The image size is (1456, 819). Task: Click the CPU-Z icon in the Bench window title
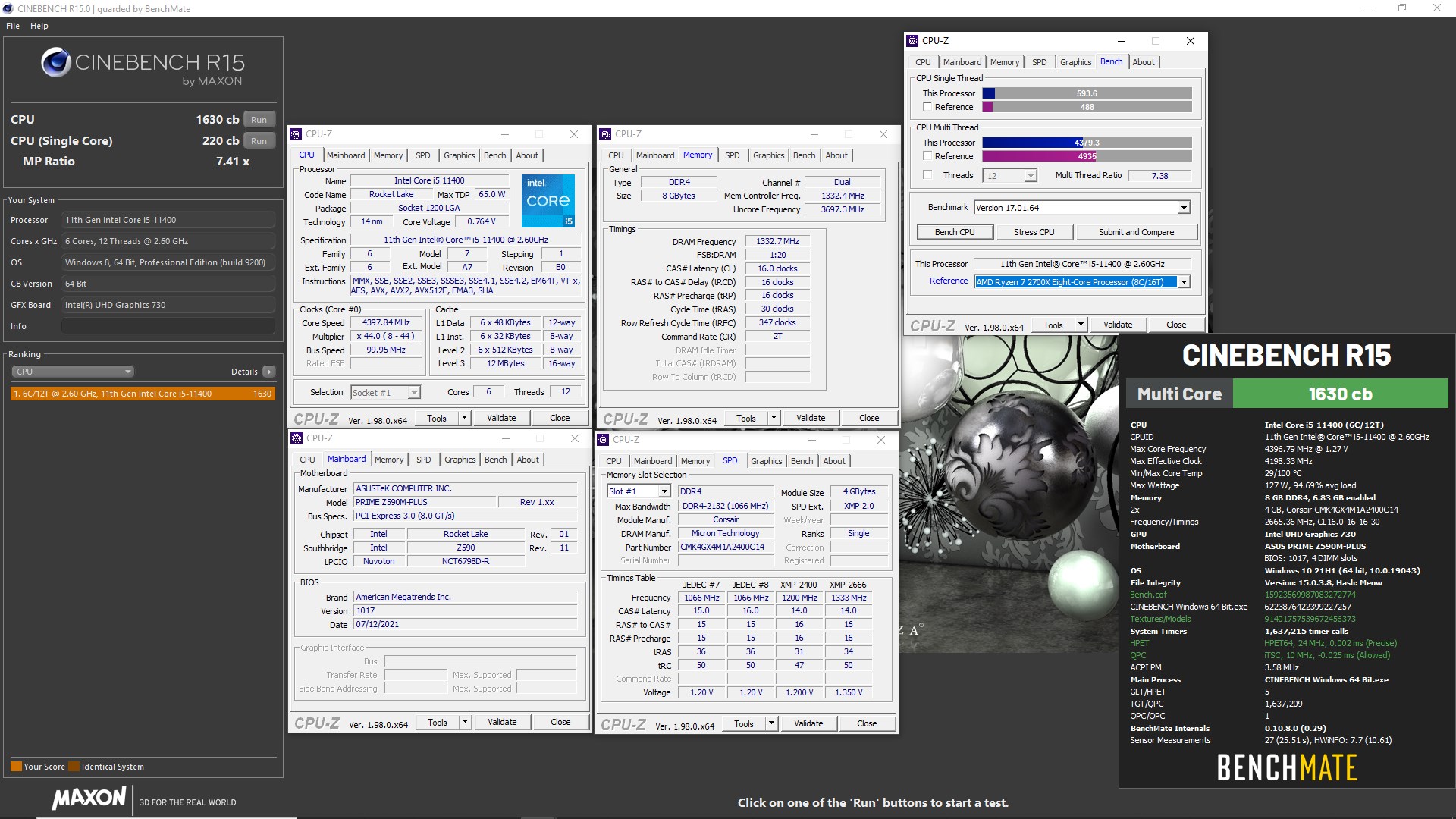pos(913,41)
